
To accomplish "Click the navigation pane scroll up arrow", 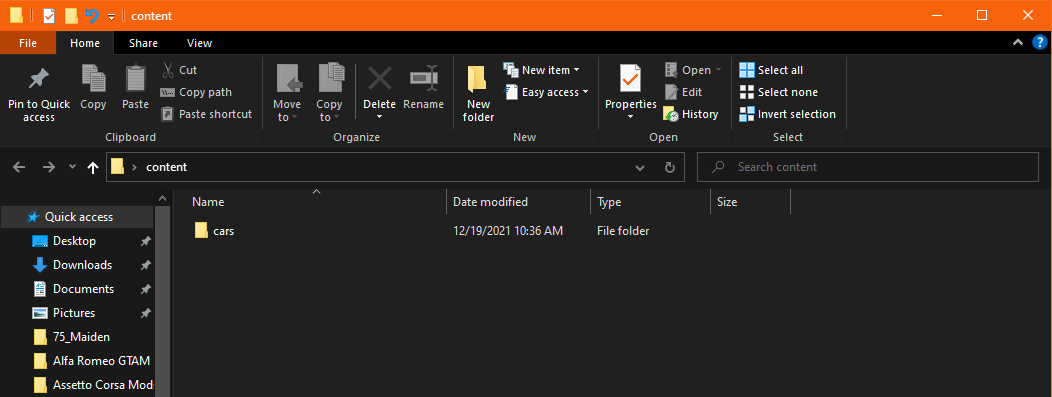I will pyautogui.click(x=162, y=198).
